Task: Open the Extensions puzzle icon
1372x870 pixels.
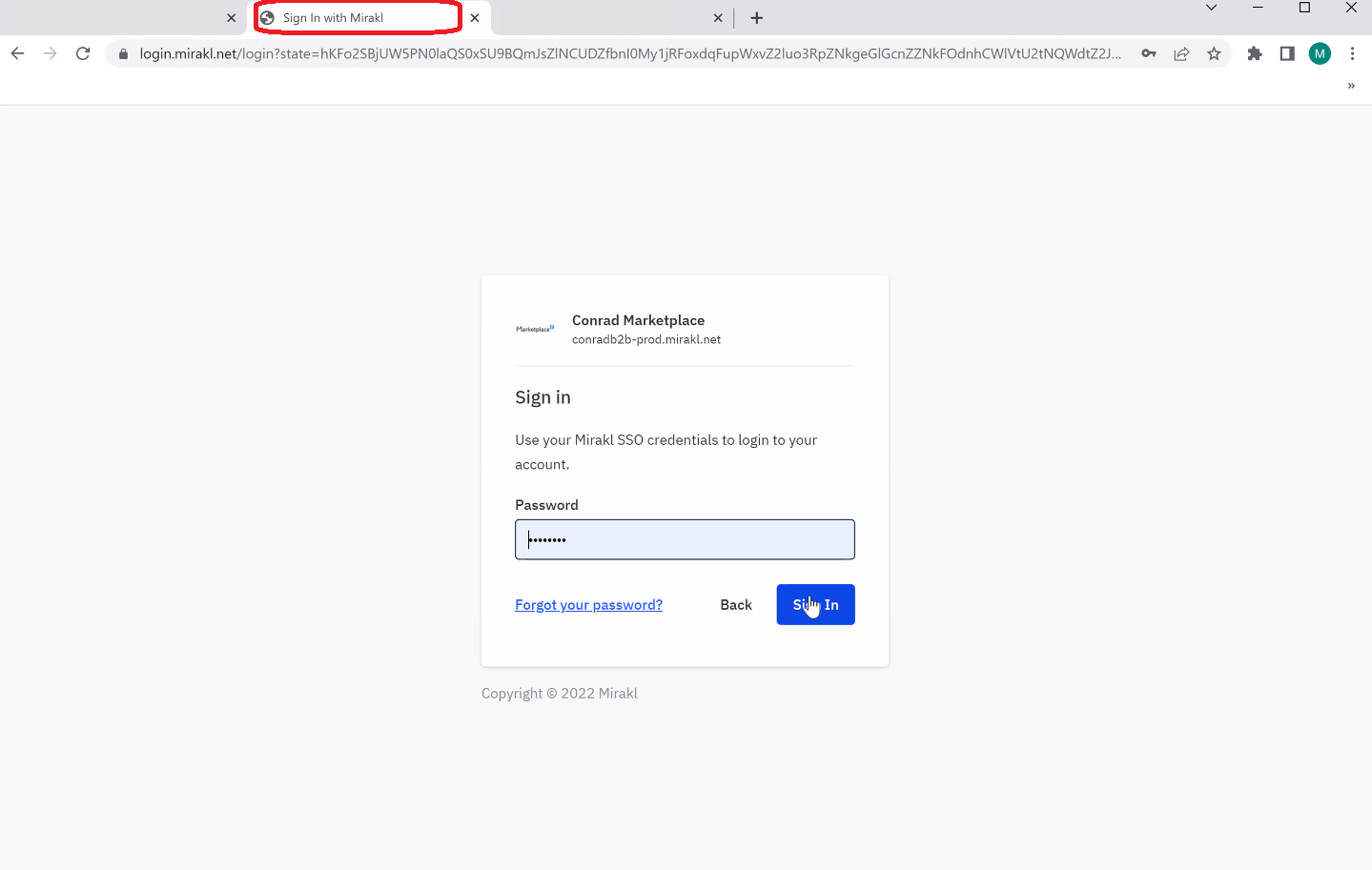Action: 1255,53
